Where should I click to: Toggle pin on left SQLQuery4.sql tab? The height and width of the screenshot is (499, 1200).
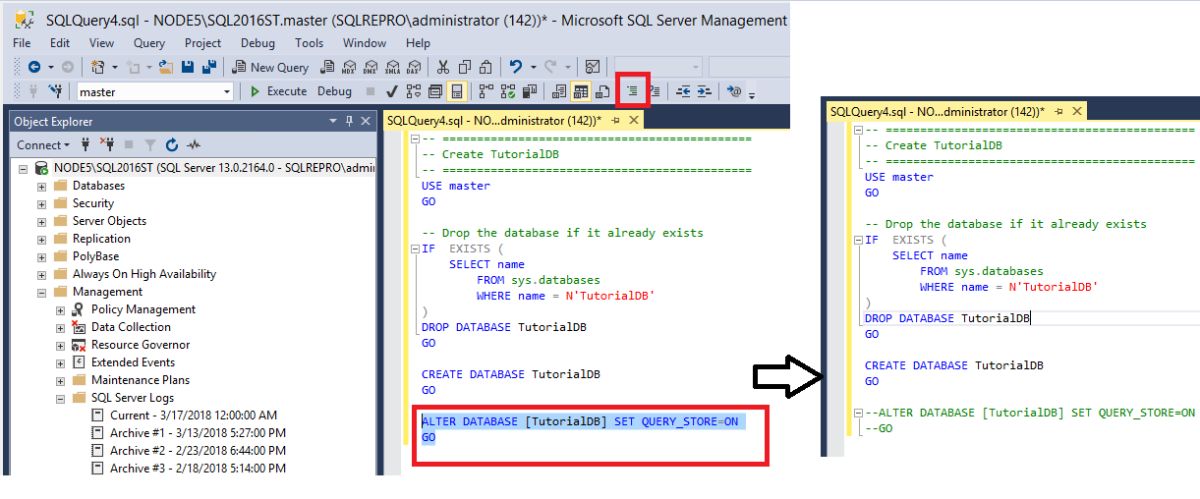[616, 119]
